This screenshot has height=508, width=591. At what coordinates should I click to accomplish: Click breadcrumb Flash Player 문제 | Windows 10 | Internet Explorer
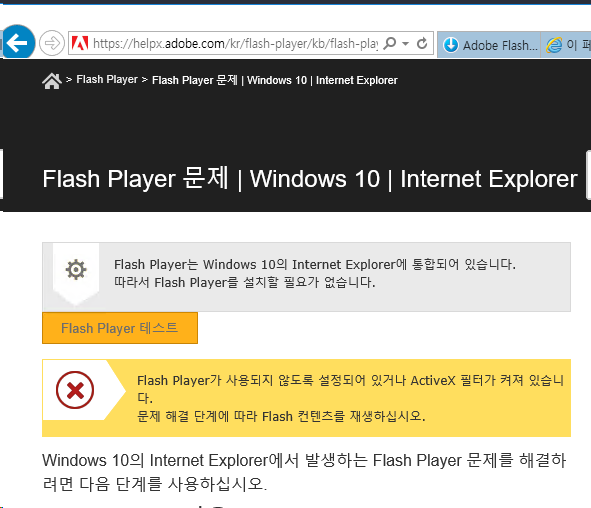(x=274, y=80)
